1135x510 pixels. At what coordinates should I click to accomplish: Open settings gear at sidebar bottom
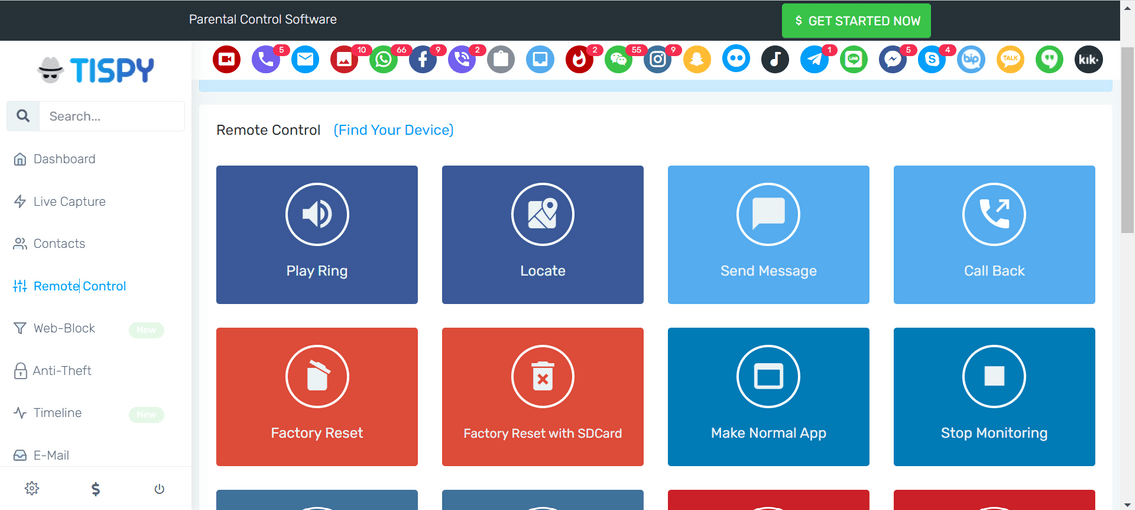[x=32, y=488]
